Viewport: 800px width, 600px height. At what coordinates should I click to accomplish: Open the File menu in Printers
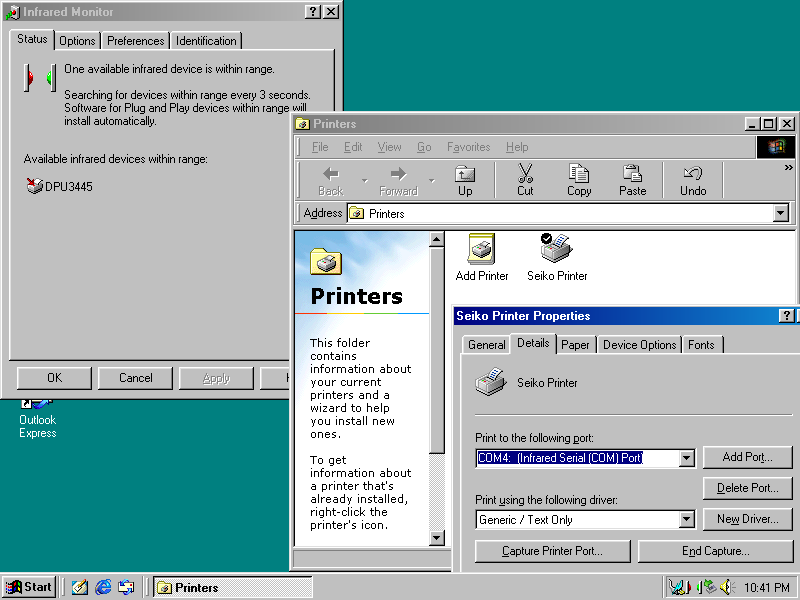pyautogui.click(x=320, y=147)
